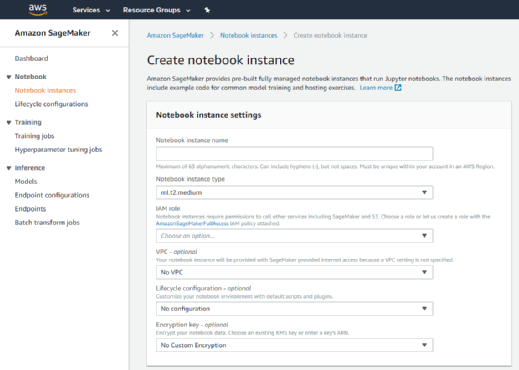Image resolution: width=519 pixels, height=370 pixels.
Task: Click the Learn more link
Action: click(x=376, y=88)
